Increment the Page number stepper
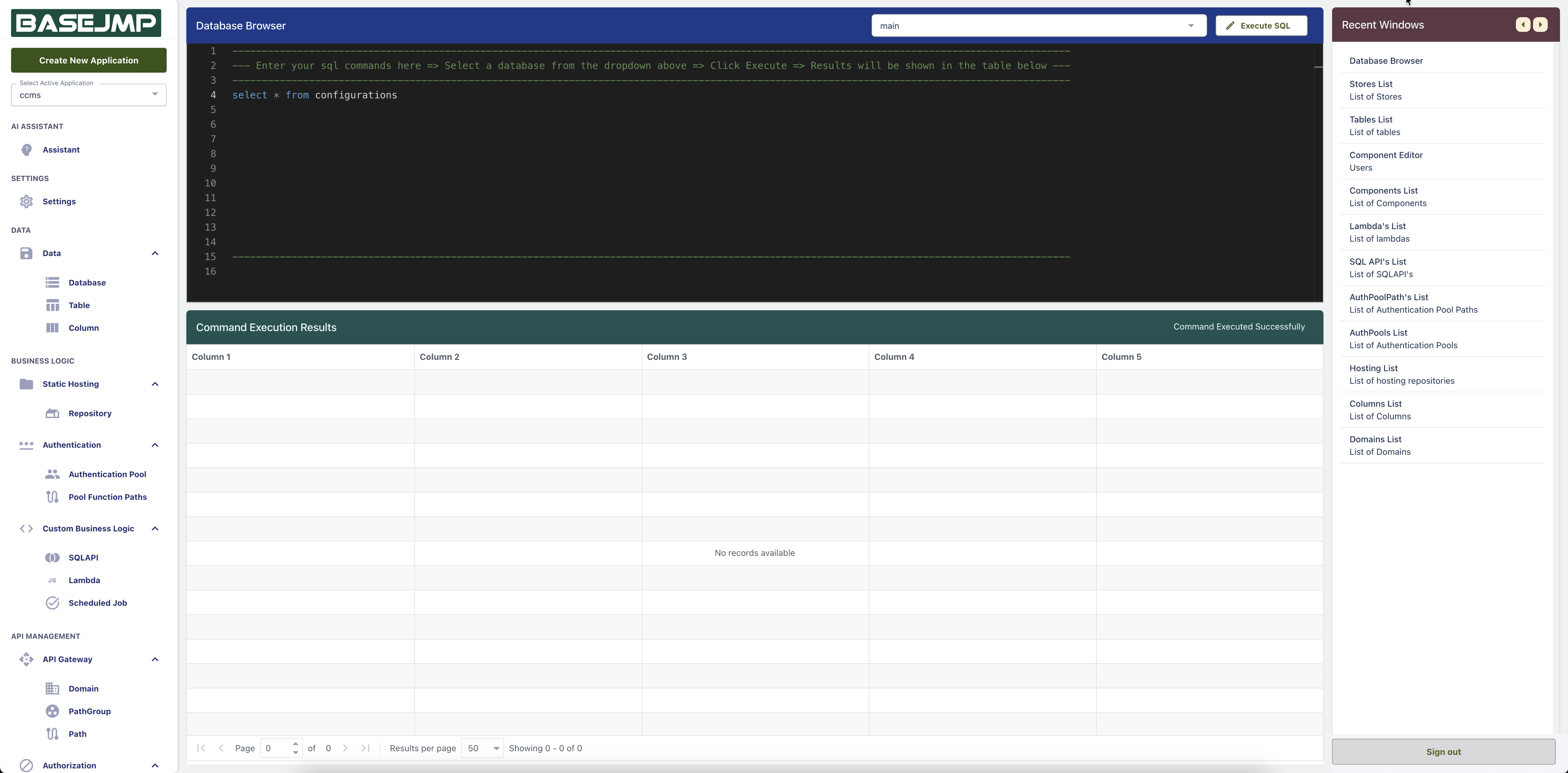Viewport: 1568px width, 773px height. [295, 744]
